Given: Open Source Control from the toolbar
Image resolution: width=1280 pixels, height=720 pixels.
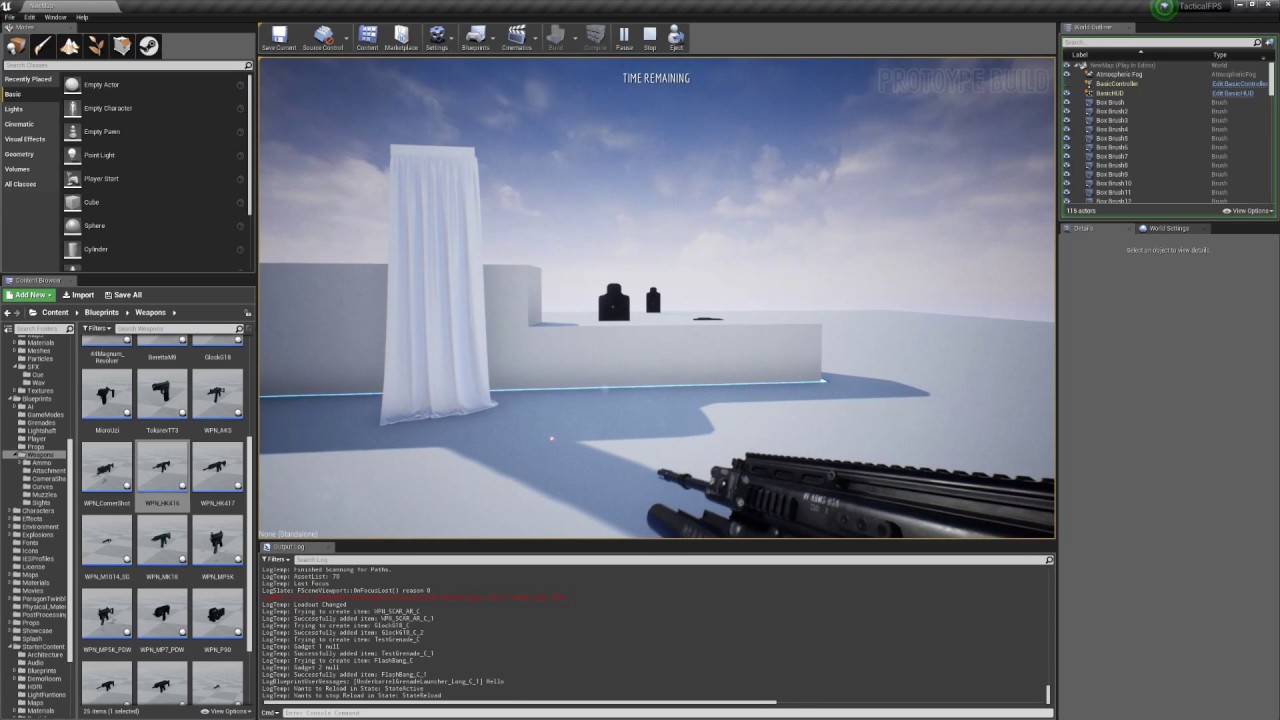Looking at the screenshot, I should pyautogui.click(x=322, y=38).
